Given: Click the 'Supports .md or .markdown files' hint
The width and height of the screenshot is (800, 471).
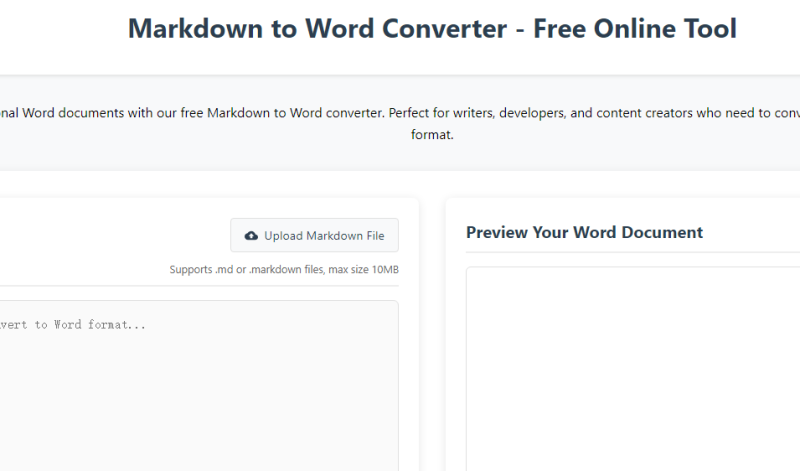Looking at the screenshot, I should click(246, 270).
